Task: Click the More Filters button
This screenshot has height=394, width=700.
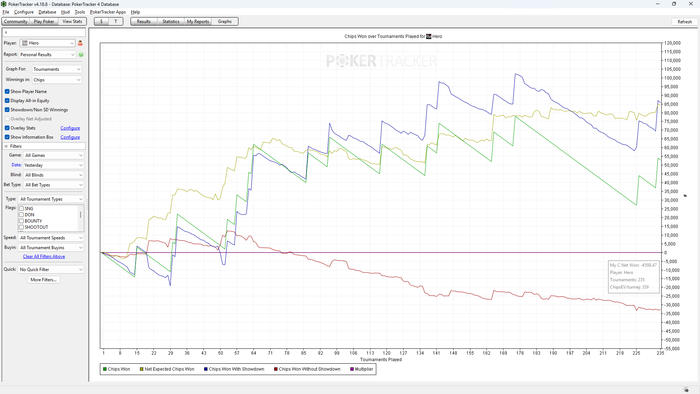Action: (43, 280)
